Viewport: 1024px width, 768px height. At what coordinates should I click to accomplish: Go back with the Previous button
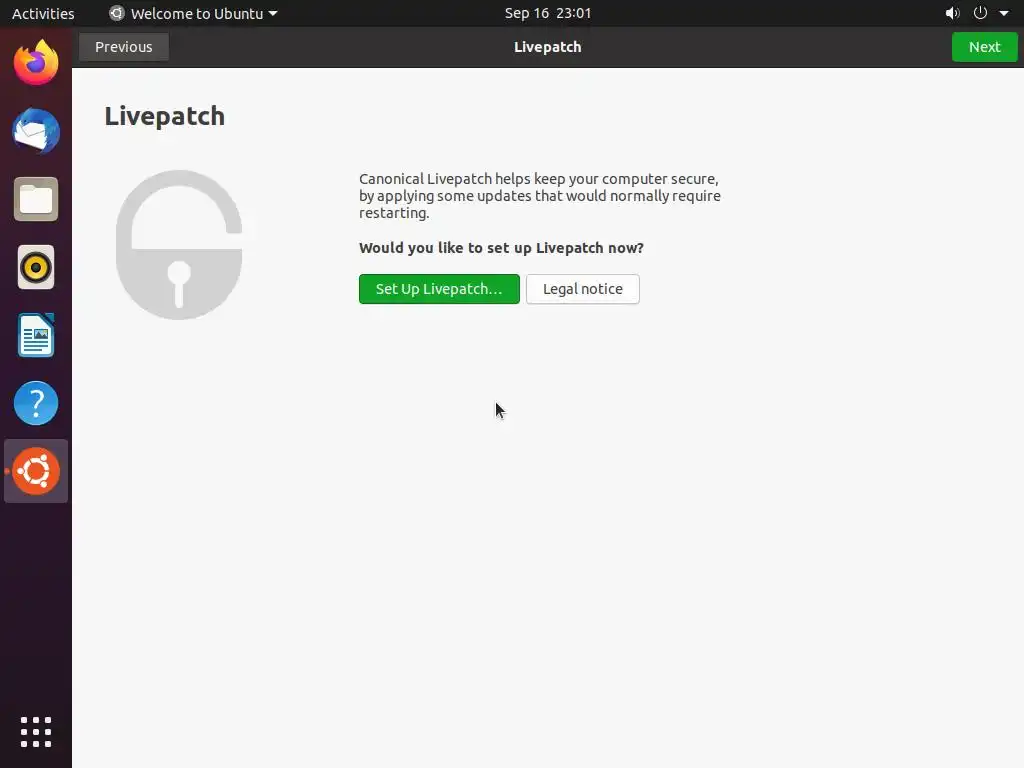(x=123, y=47)
